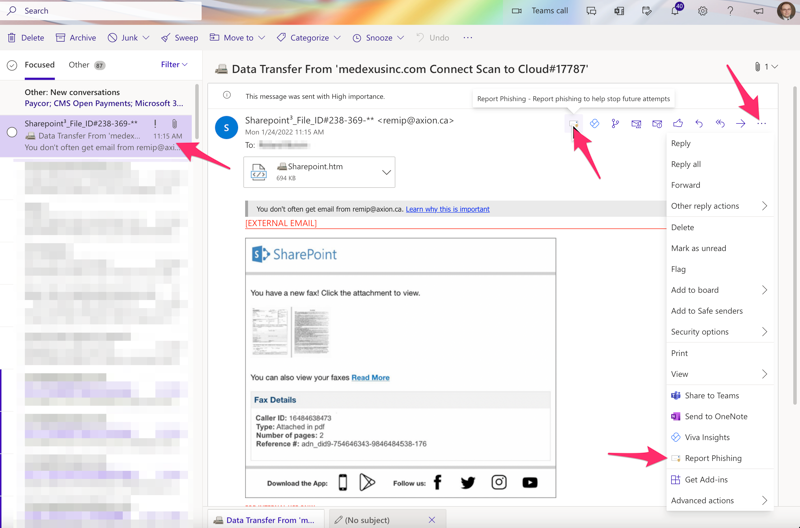Click the Report Phishing icon in message header
This screenshot has width=800, height=528.
click(x=574, y=124)
